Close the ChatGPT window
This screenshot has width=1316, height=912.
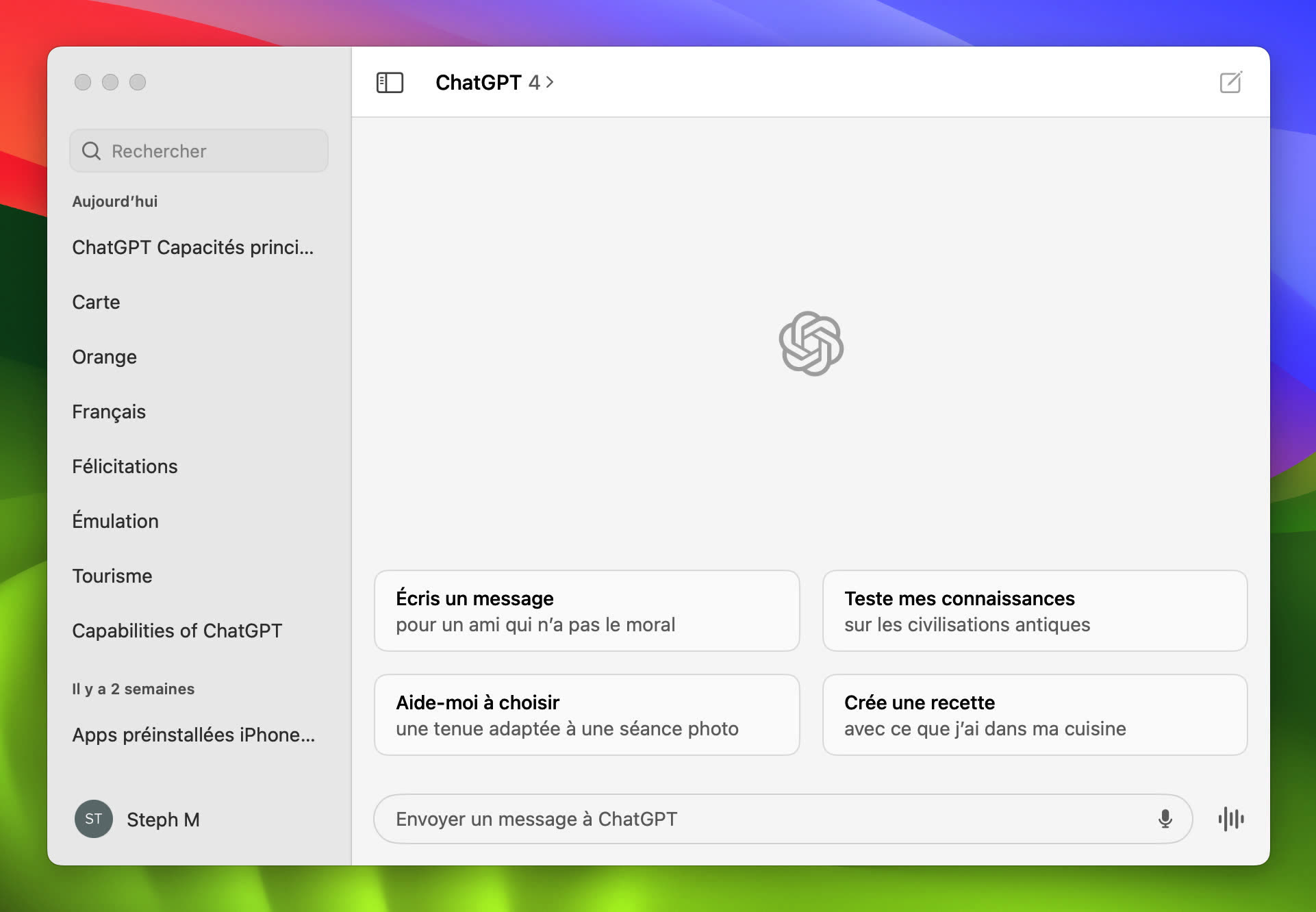[x=83, y=82]
